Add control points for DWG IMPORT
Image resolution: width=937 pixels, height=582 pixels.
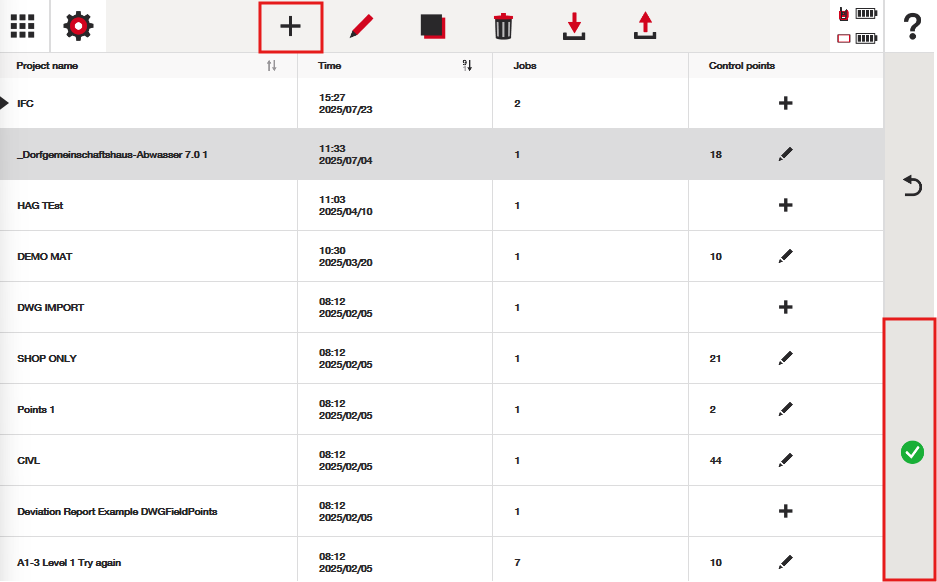coord(785,308)
